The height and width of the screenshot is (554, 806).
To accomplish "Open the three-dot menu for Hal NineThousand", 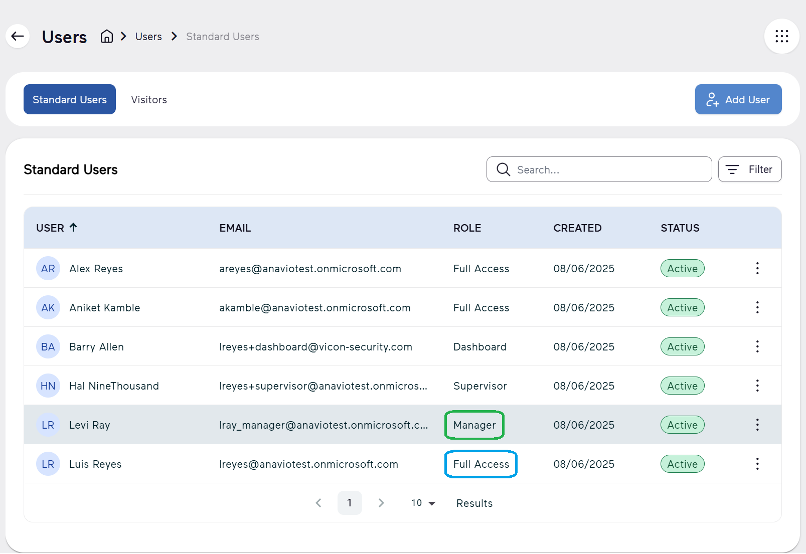I will coord(757,385).
